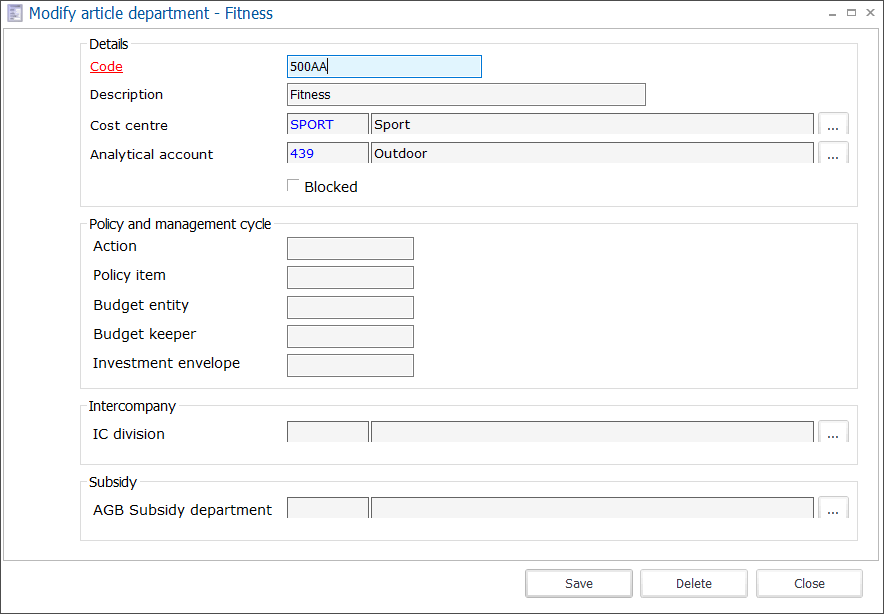Viewport: 884px width, 614px height.
Task: Open the Analytical account lookup via ellipsis button
Action: [833, 152]
